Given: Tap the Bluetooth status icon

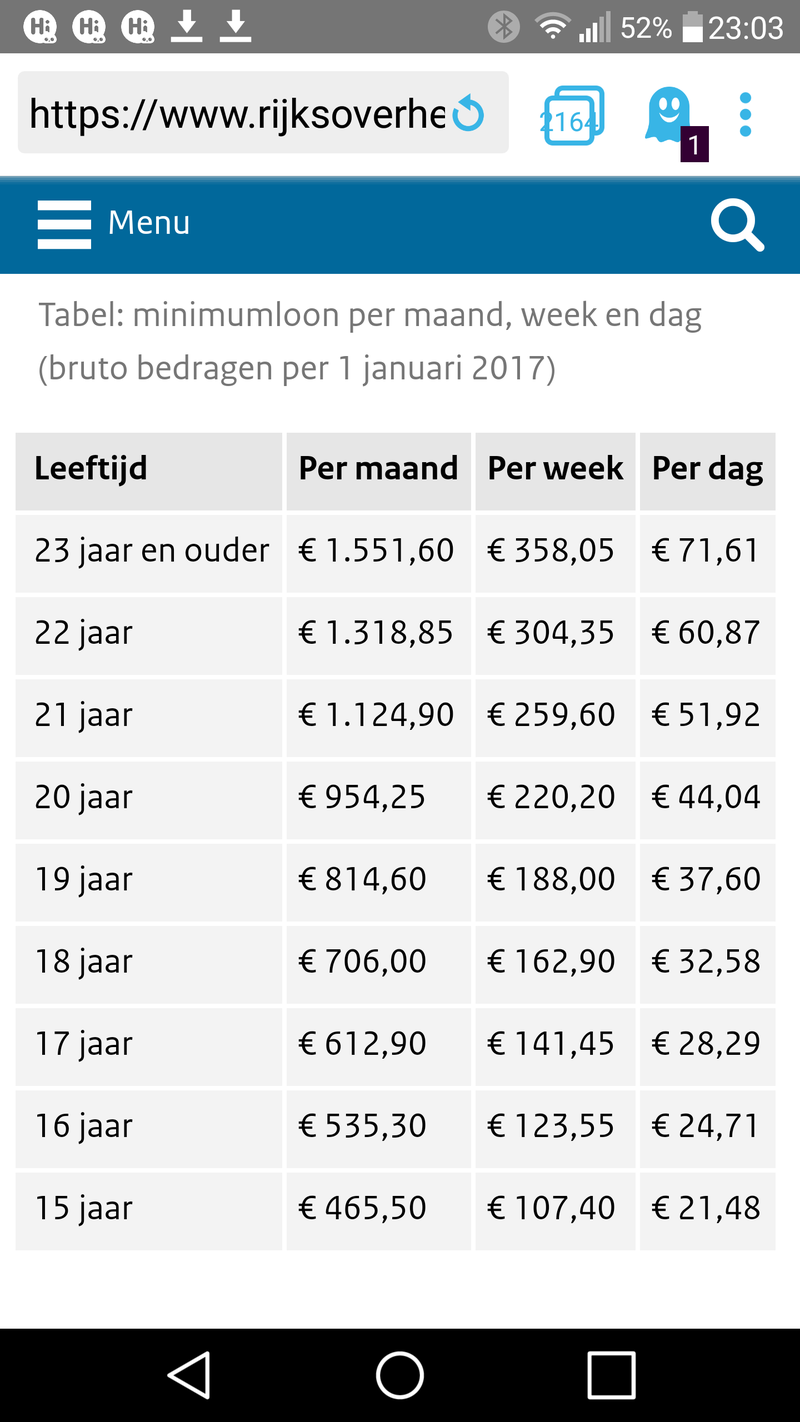Looking at the screenshot, I should point(503,28).
